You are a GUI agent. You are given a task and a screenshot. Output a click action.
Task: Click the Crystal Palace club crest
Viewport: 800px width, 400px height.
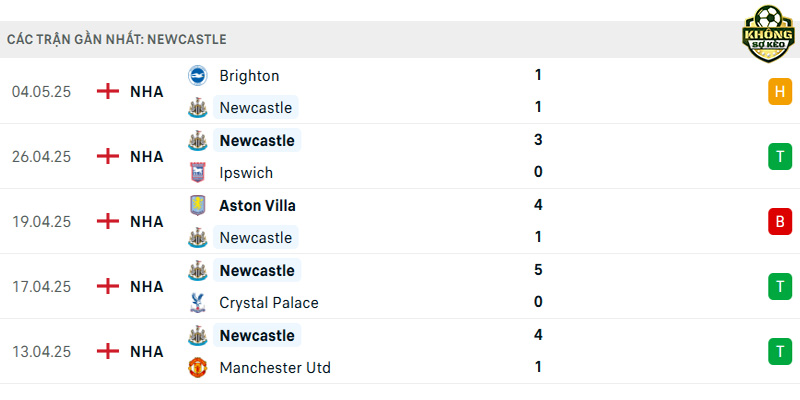tap(197, 303)
